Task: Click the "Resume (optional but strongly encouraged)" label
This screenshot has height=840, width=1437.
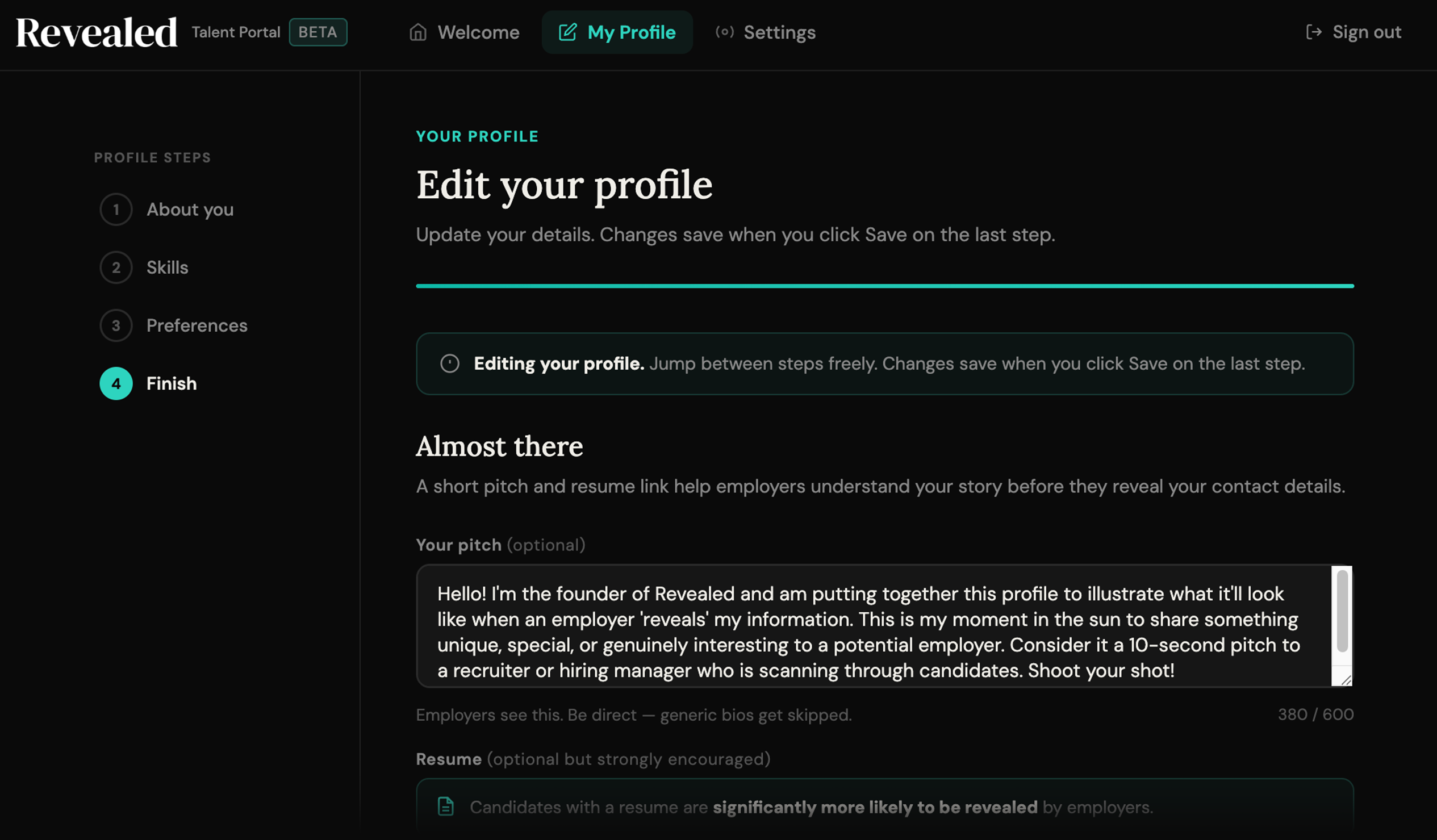Action: coord(593,759)
